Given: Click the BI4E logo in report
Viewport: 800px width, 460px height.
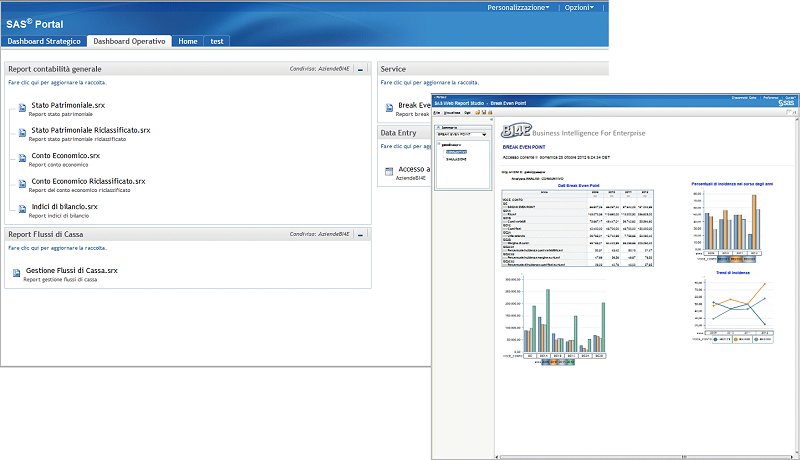Looking at the screenshot, I should [x=516, y=132].
